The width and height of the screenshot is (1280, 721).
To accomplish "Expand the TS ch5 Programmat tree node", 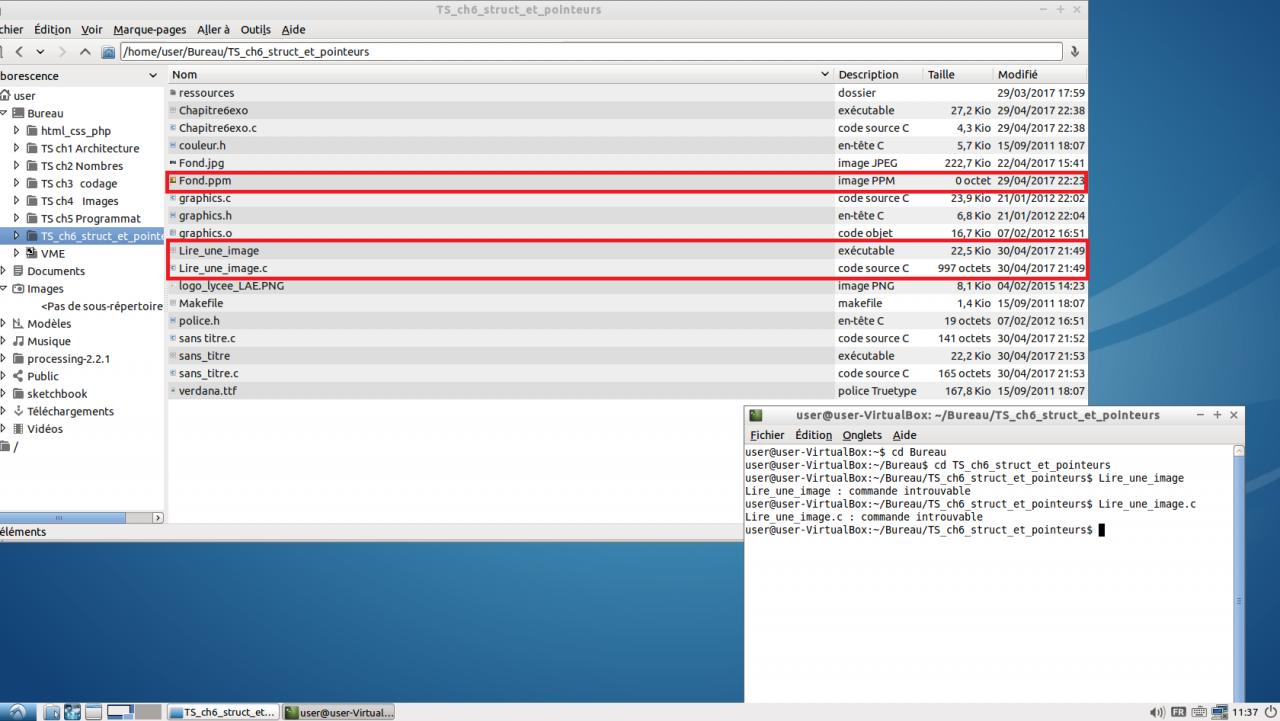I will click(17, 218).
